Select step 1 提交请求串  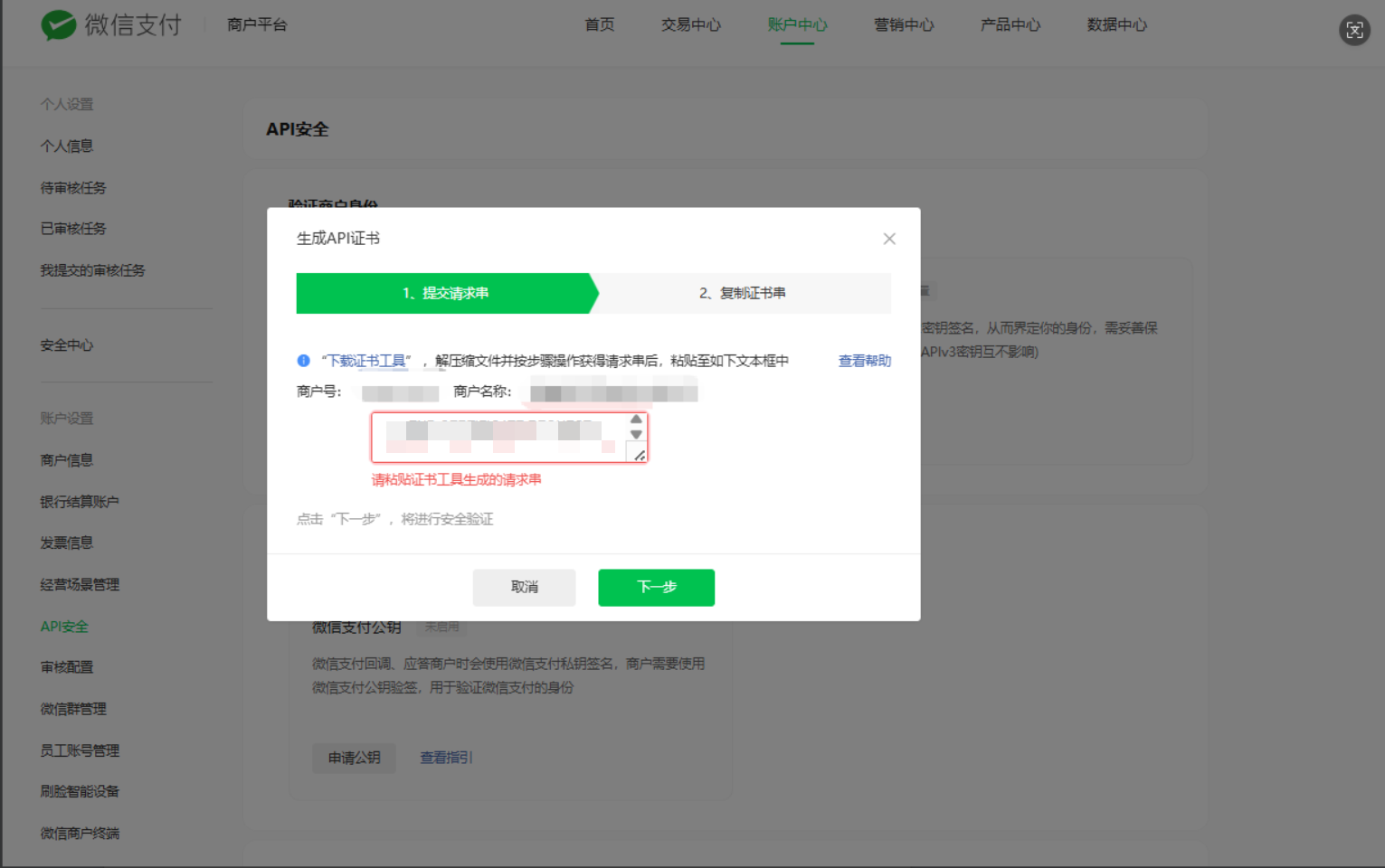click(x=445, y=293)
